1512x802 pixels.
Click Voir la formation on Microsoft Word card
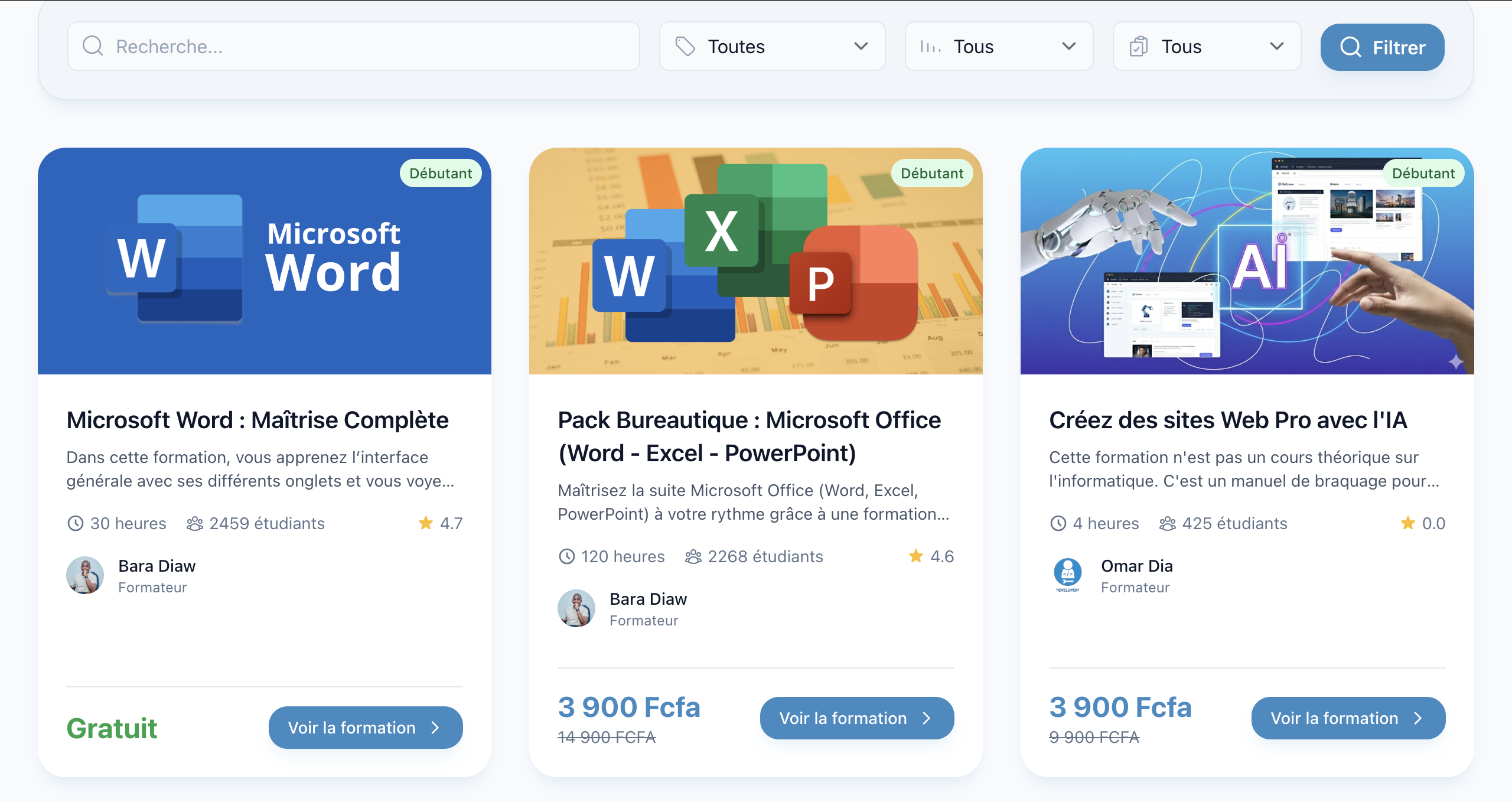(x=365, y=727)
